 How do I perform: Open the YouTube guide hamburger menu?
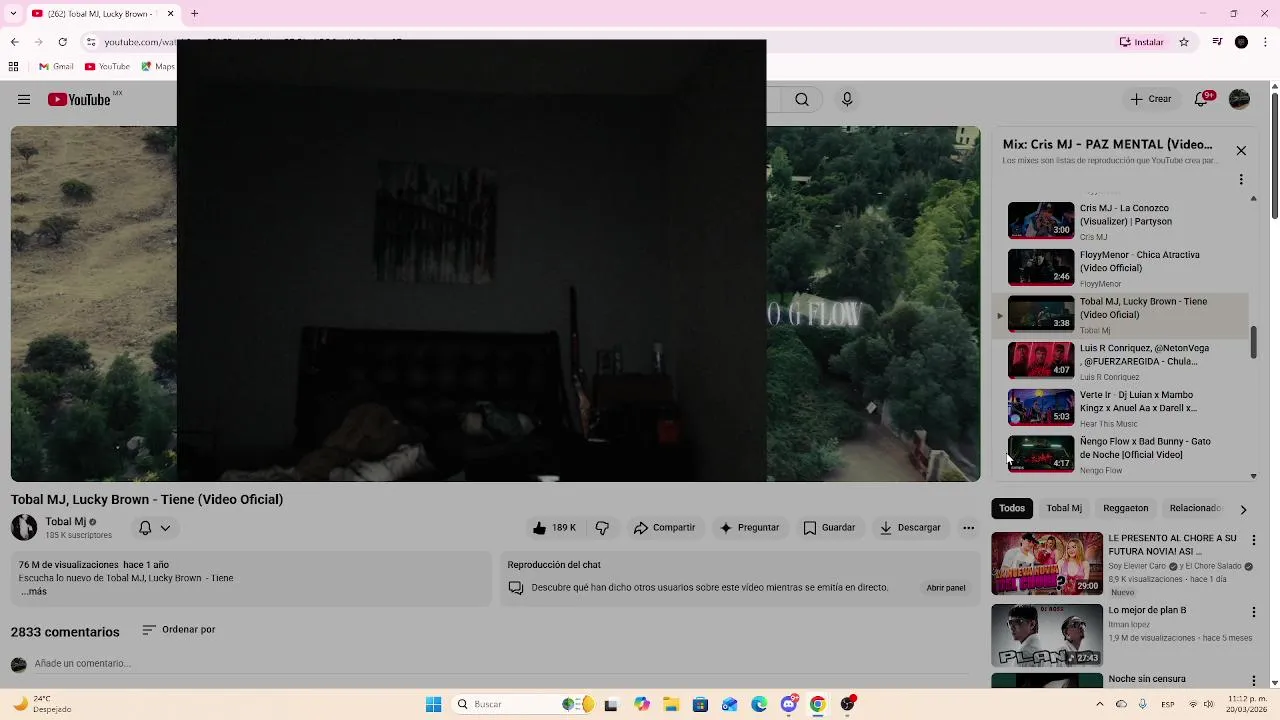pos(24,99)
